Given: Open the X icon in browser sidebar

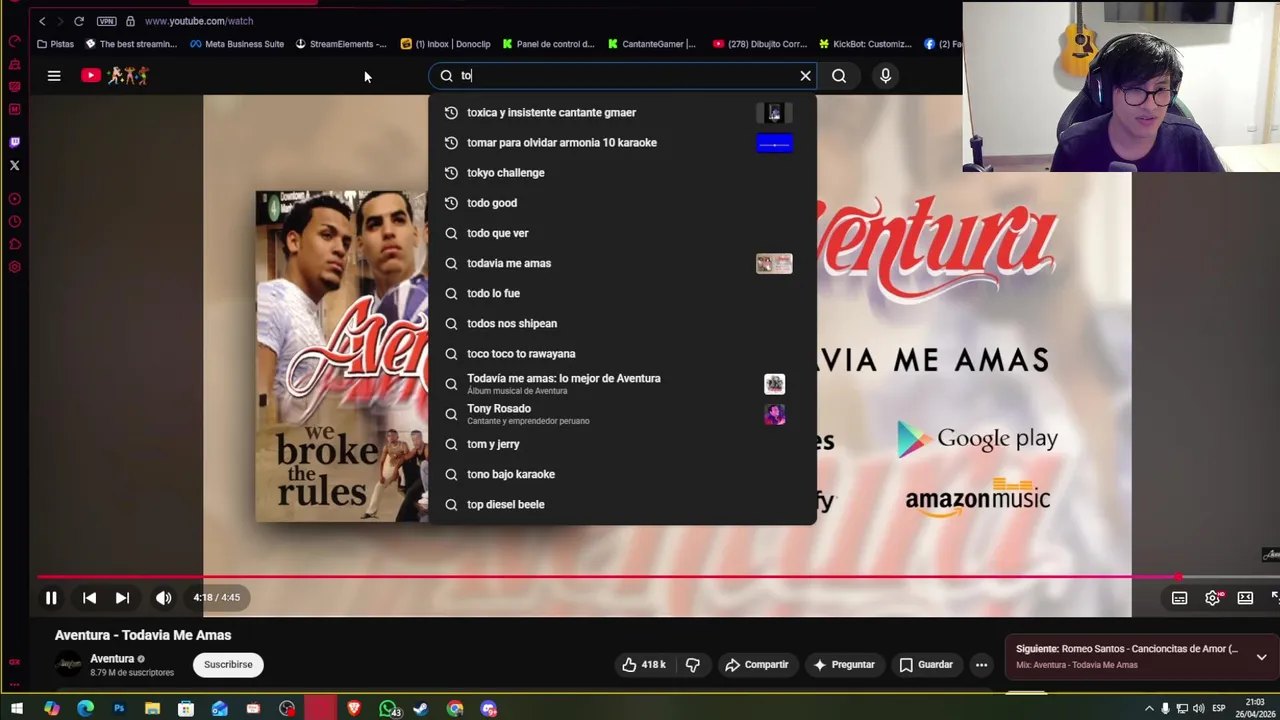Looking at the screenshot, I should pyautogui.click(x=14, y=165).
